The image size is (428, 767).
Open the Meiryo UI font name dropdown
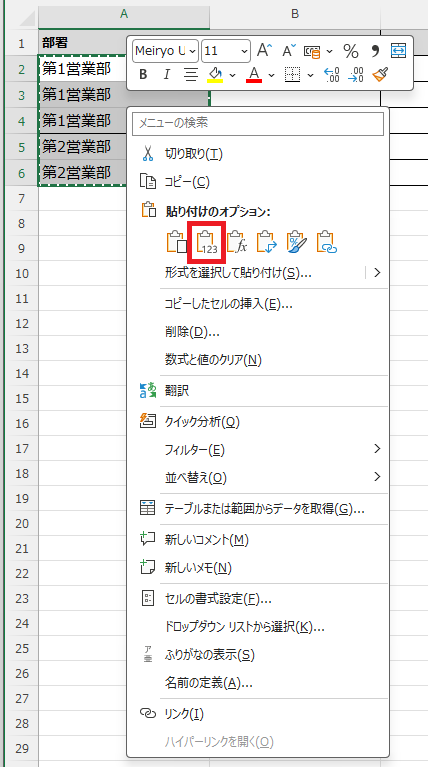click(x=165, y=51)
